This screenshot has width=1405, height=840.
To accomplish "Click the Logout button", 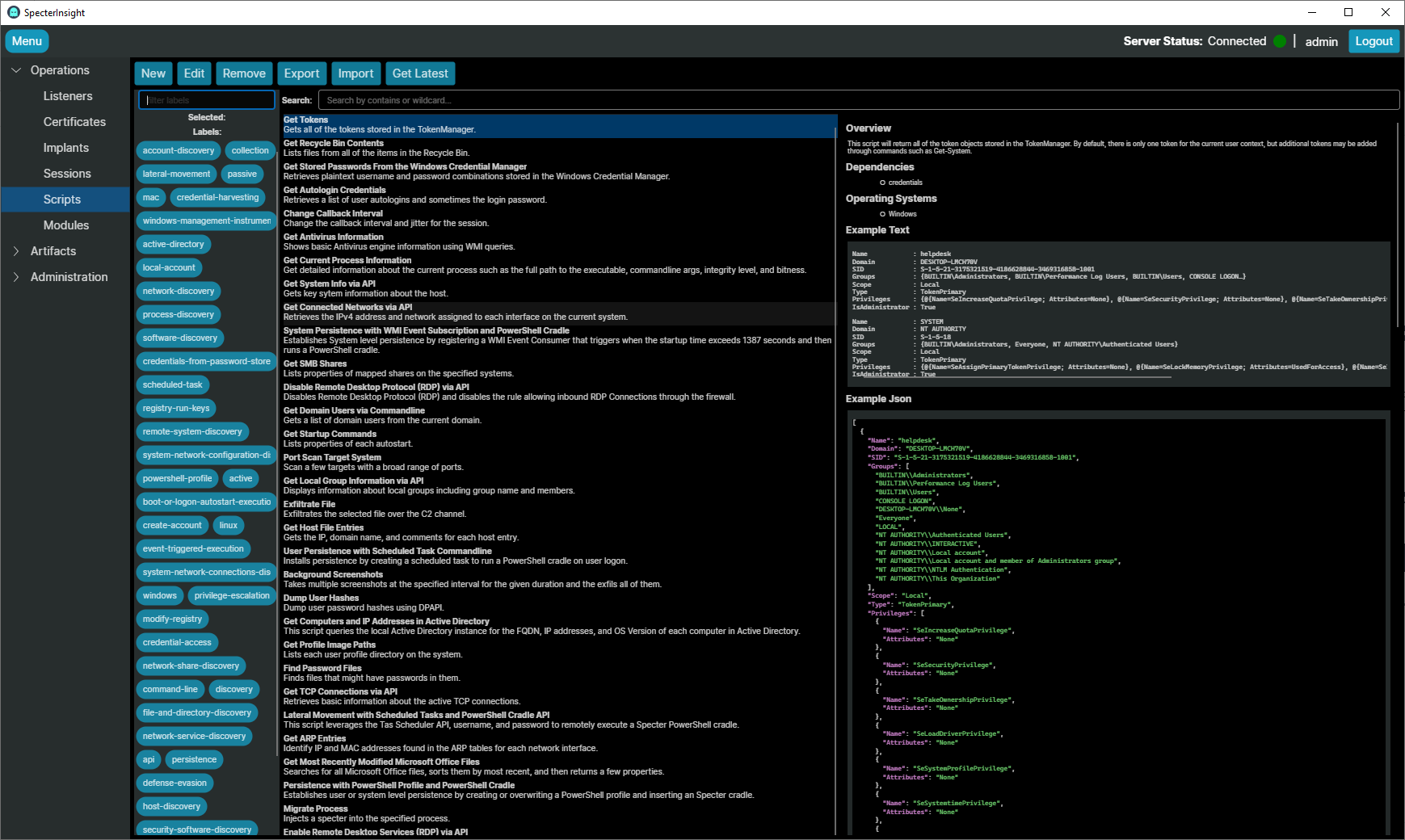I will pos(1373,41).
